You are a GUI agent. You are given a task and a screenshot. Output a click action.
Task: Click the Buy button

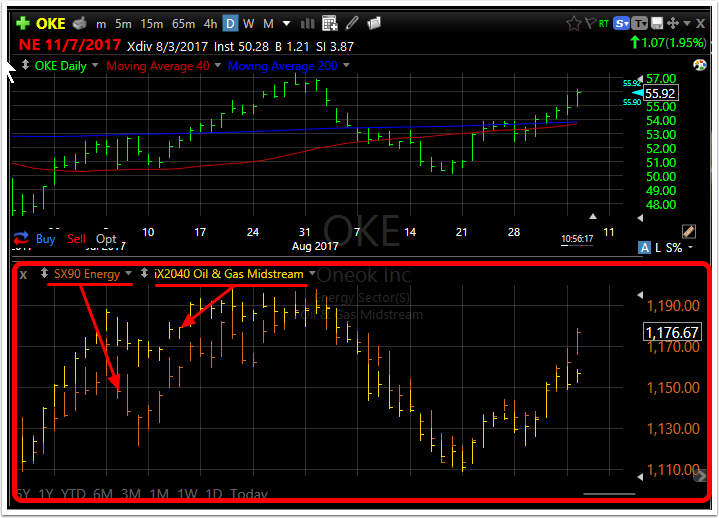45,239
